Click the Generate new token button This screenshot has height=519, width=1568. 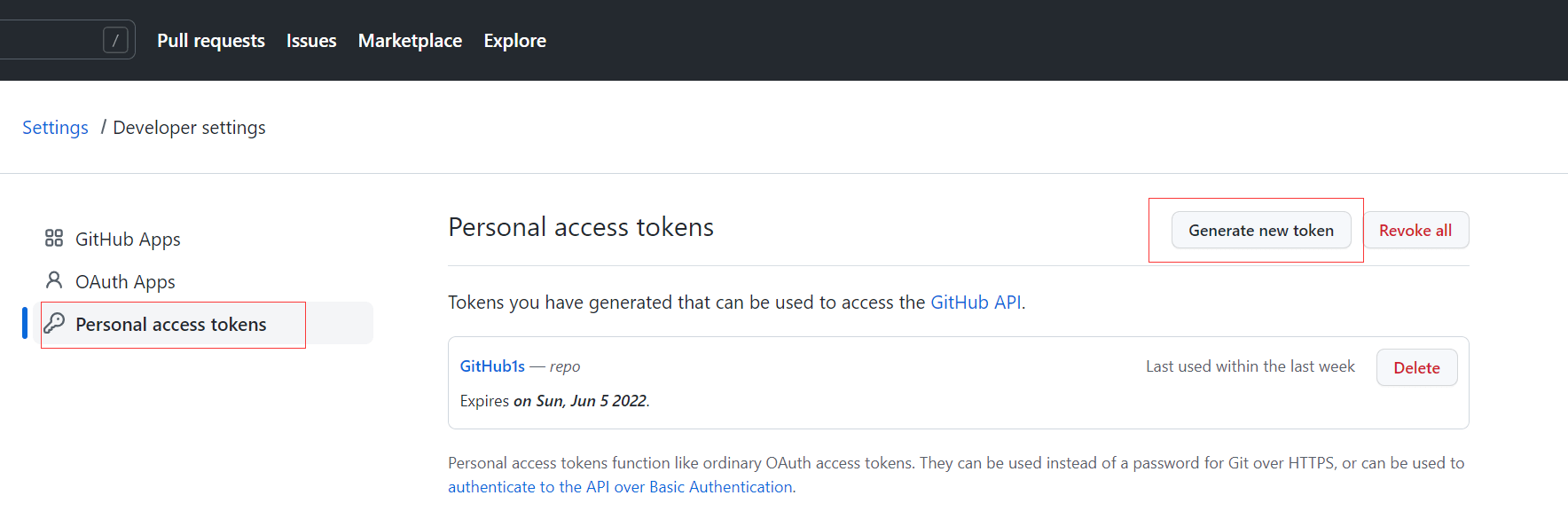(1261, 231)
